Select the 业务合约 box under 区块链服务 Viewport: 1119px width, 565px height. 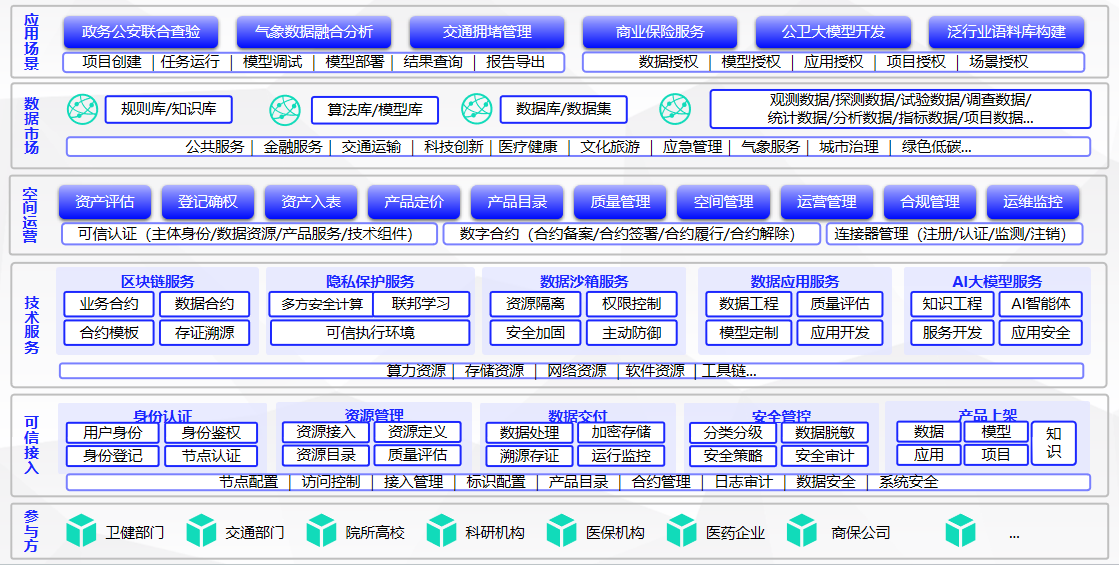pos(108,305)
